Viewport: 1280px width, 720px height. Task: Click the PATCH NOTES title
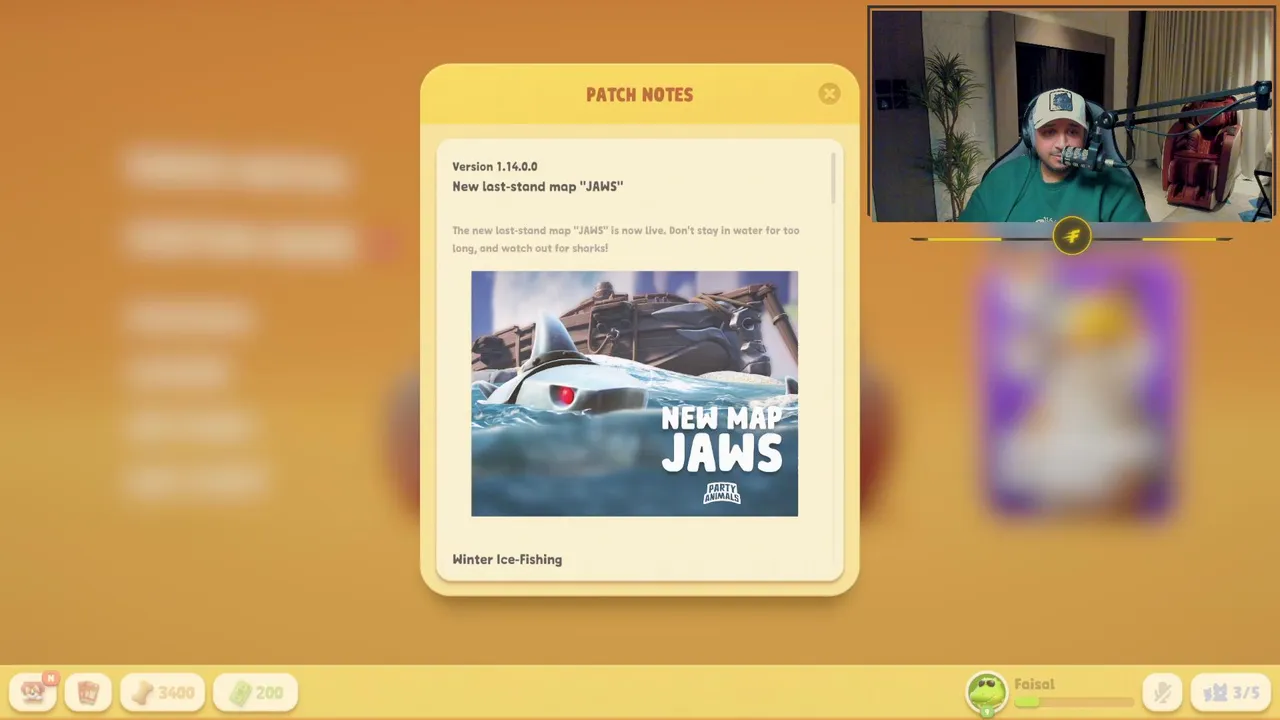[x=640, y=95]
